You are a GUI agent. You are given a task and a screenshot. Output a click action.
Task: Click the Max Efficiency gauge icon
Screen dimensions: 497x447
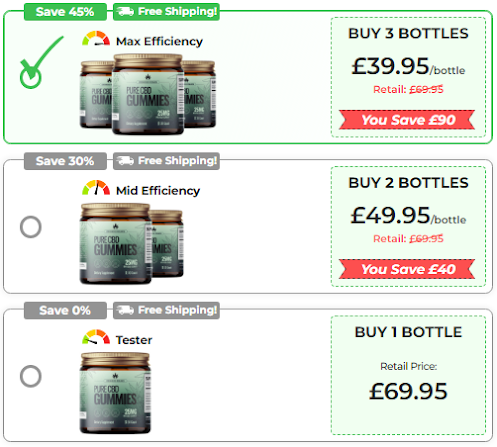[96, 39]
